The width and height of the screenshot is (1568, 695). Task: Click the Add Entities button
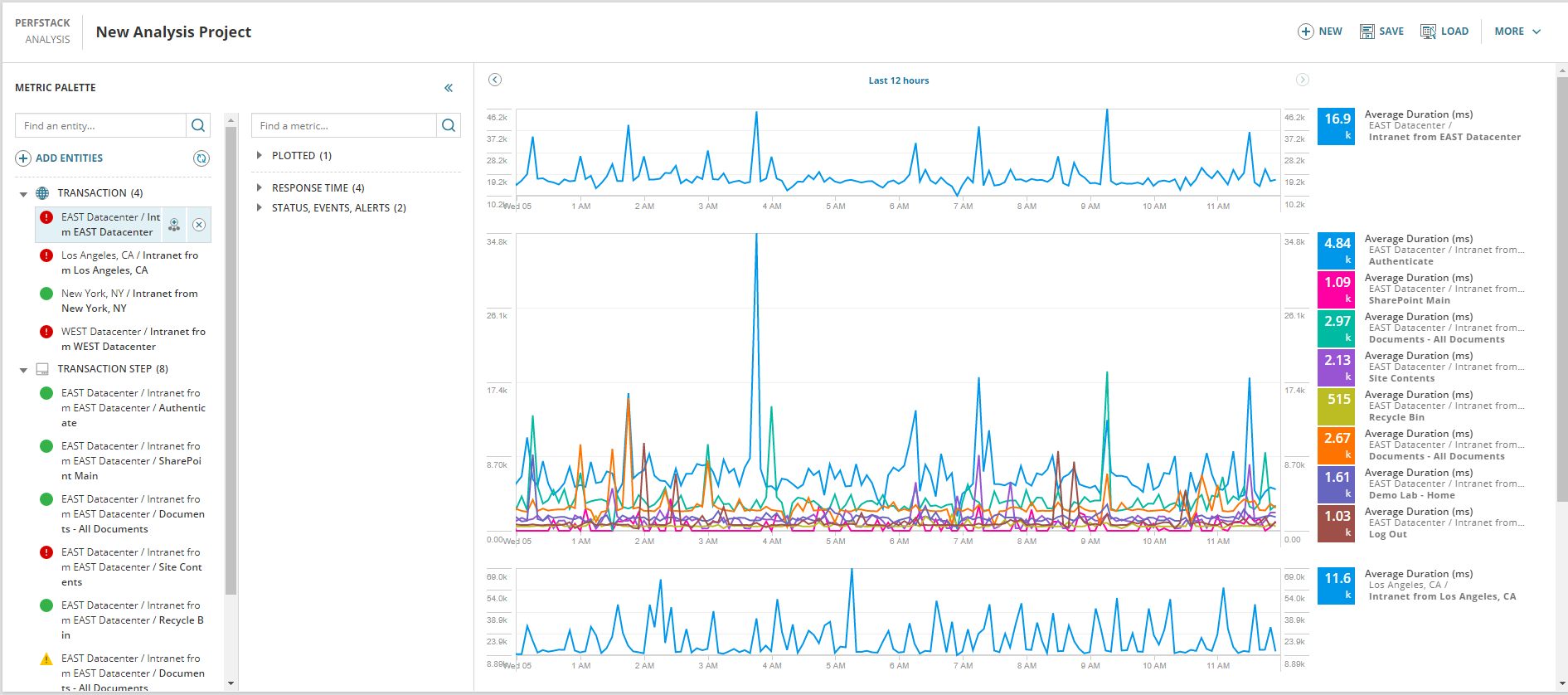point(60,158)
